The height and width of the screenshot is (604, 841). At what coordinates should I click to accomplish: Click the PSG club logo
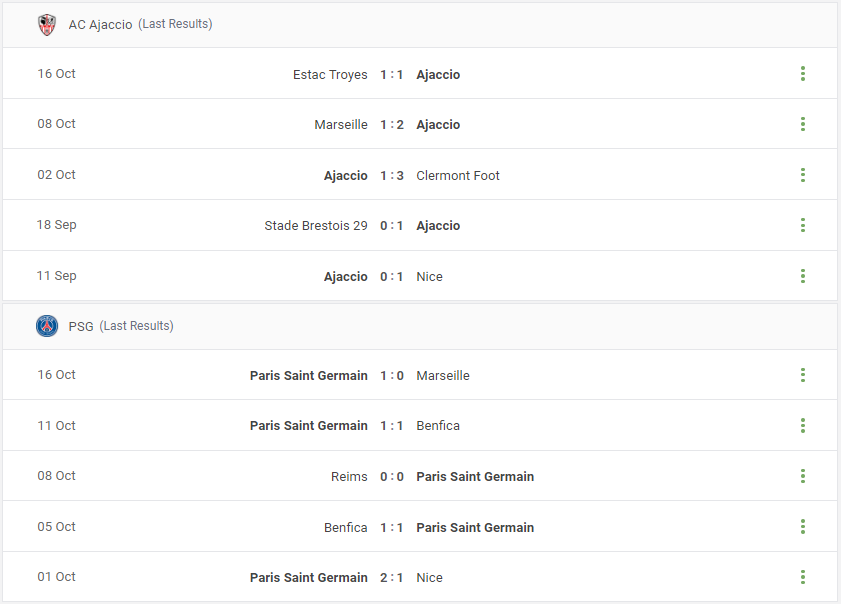(x=47, y=326)
